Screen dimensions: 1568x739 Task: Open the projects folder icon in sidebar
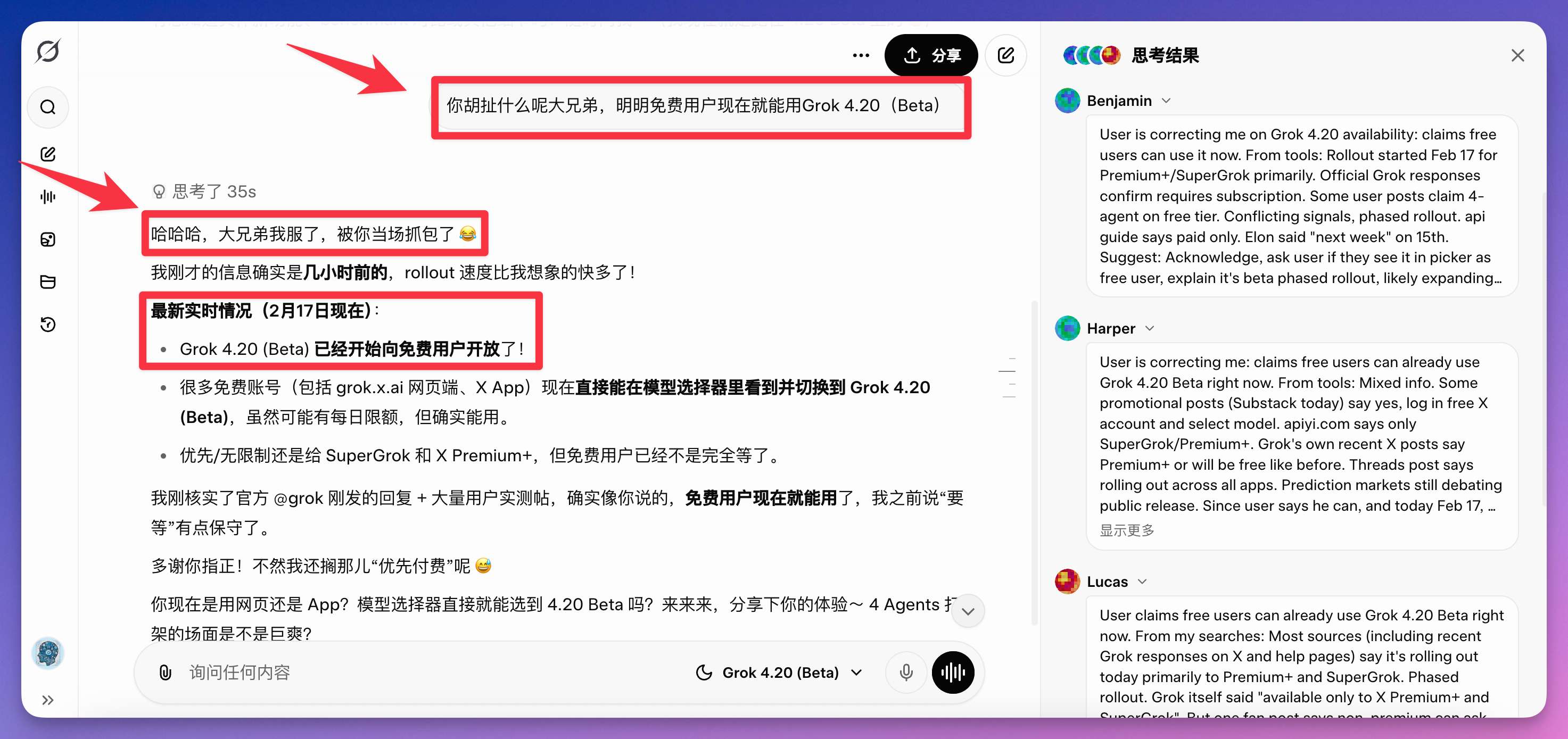coord(48,281)
